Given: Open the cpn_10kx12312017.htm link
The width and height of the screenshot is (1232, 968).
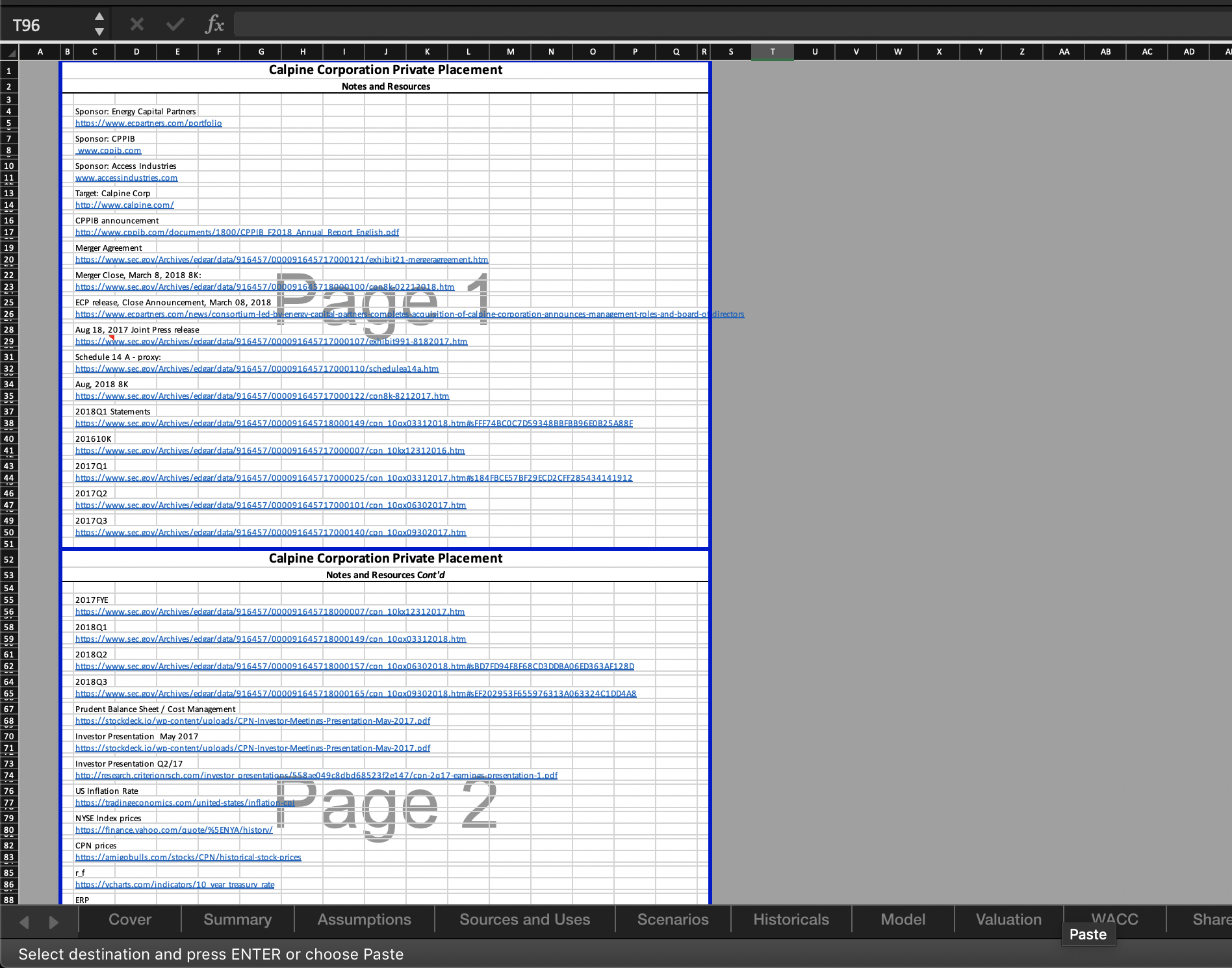Looking at the screenshot, I should [x=270, y=612].
